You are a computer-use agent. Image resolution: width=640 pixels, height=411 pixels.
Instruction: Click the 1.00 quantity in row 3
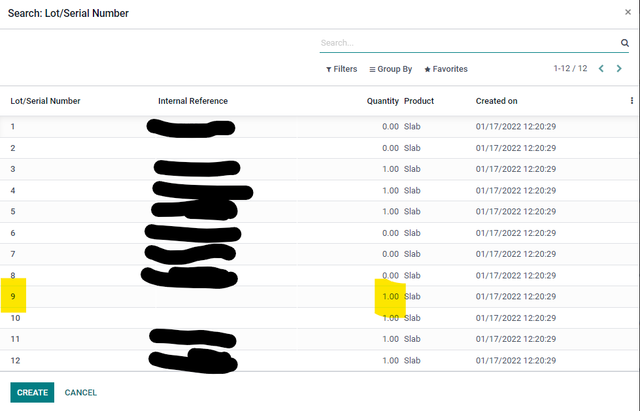click(x=391, y=169)
